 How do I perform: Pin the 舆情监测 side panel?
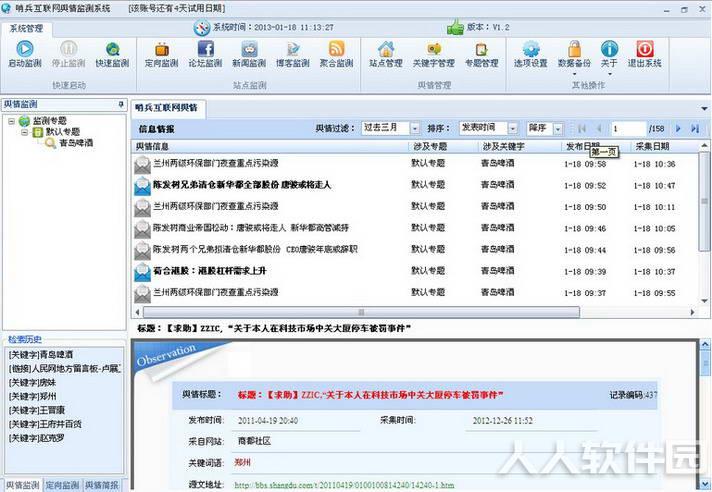tap(121, 104)
